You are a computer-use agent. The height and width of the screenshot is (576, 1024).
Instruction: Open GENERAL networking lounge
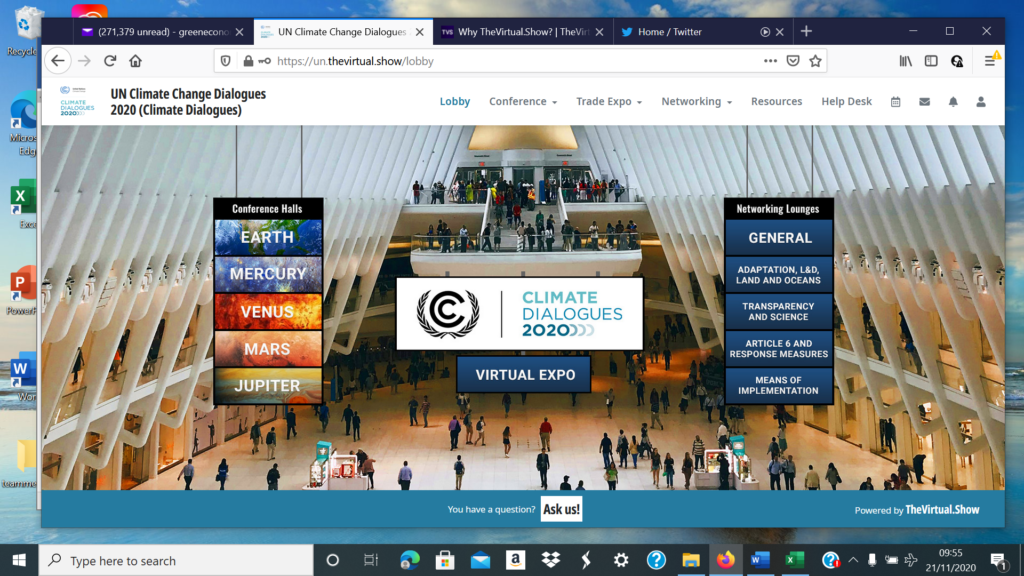(779, 238)
